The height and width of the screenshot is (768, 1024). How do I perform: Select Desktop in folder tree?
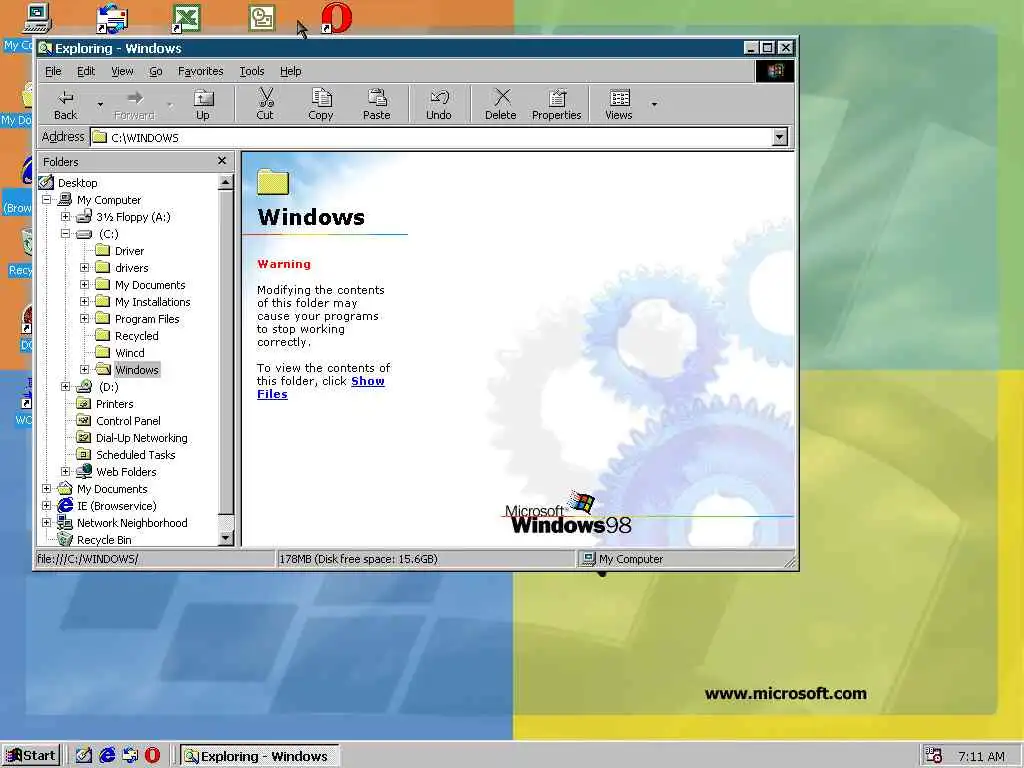coord(78,183)
